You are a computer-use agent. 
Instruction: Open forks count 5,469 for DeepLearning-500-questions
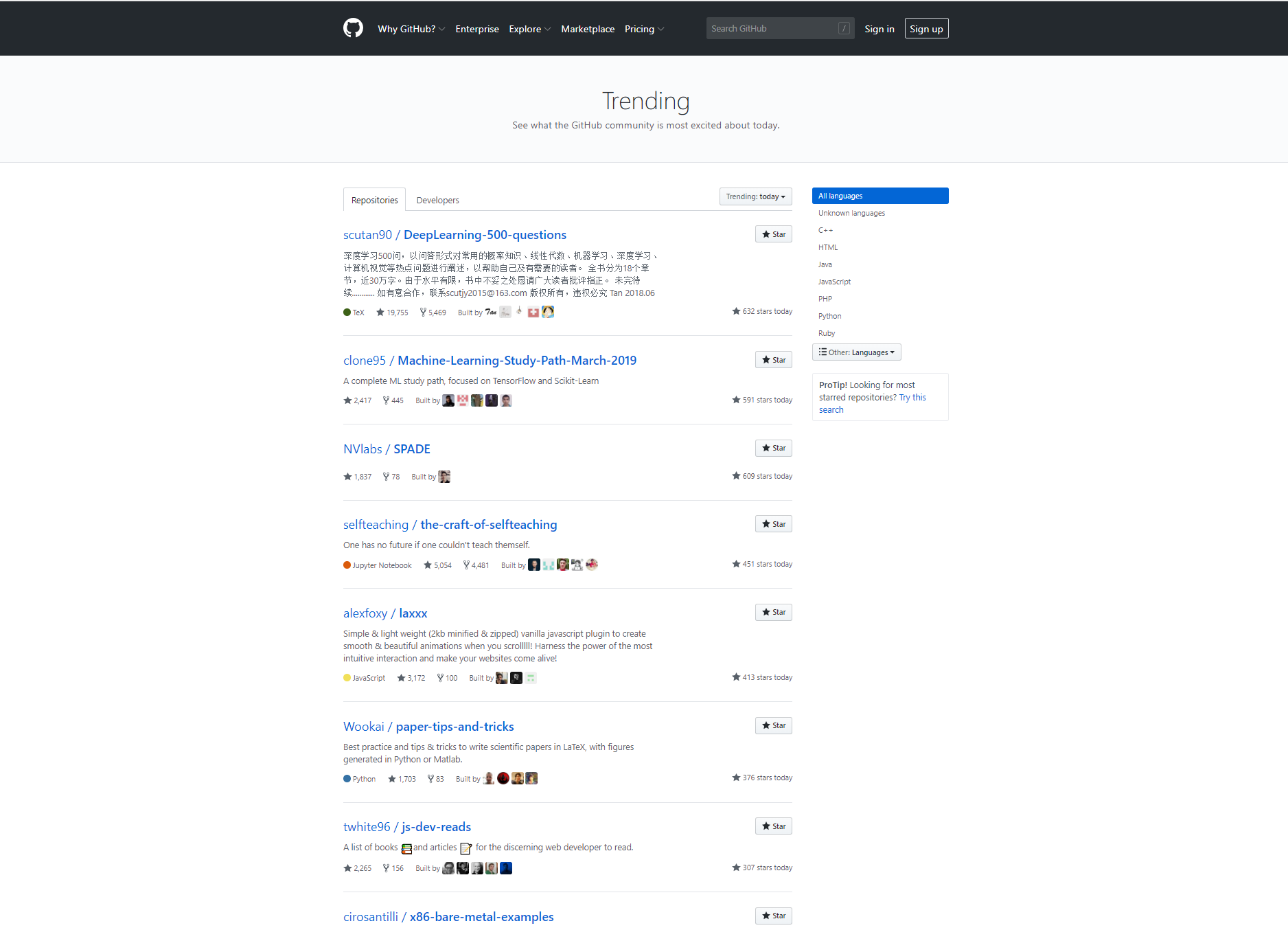click(x=433, y=313)
